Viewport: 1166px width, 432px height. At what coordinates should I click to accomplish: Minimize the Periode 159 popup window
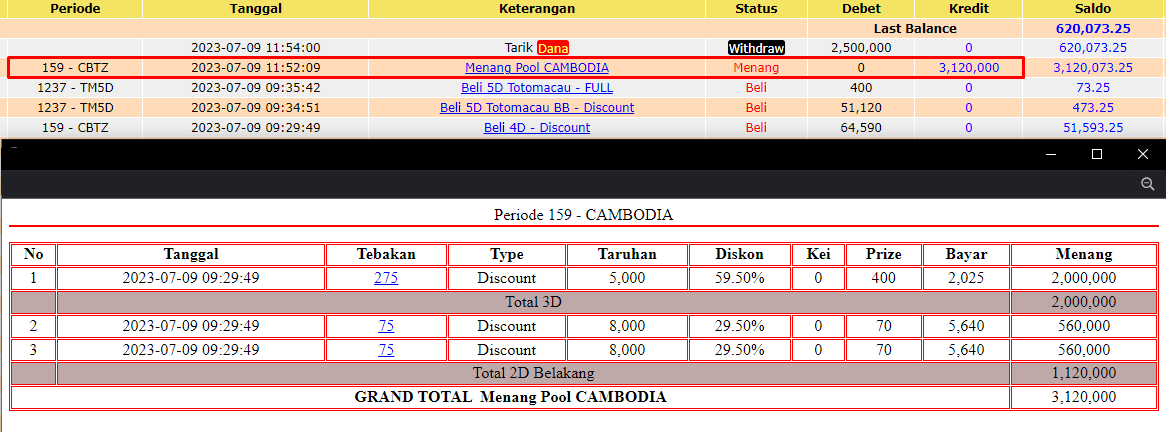1051,154
